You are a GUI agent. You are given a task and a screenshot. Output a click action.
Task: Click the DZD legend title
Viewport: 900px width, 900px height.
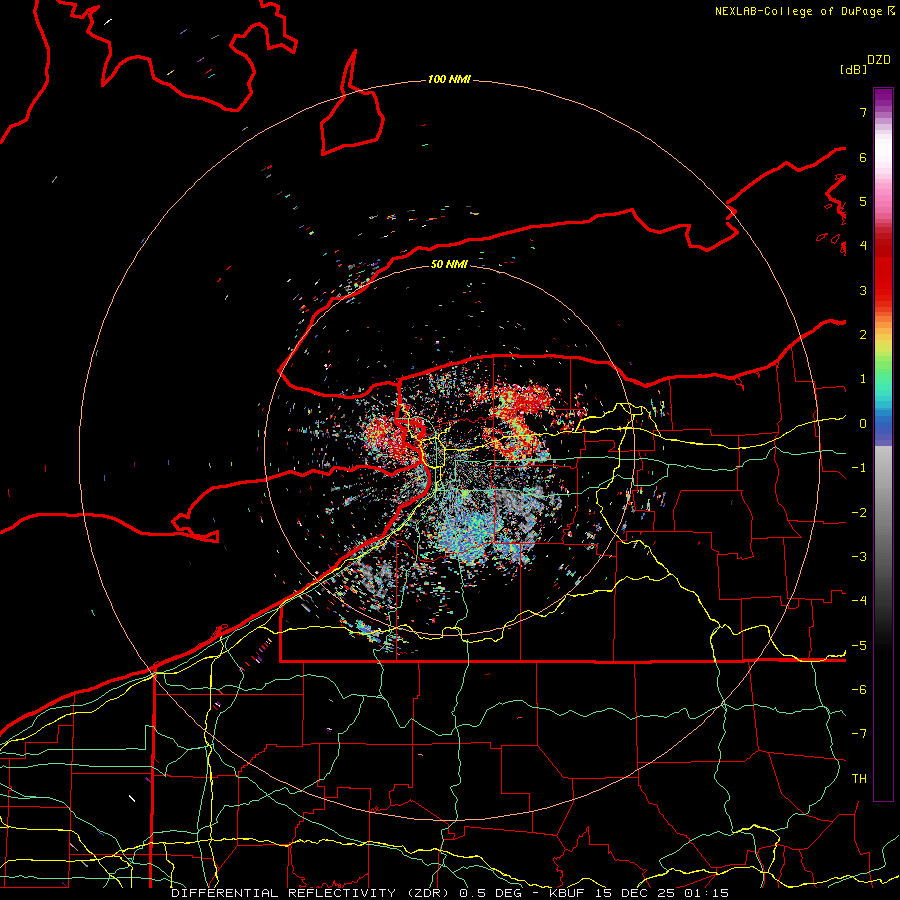[879, 60]
